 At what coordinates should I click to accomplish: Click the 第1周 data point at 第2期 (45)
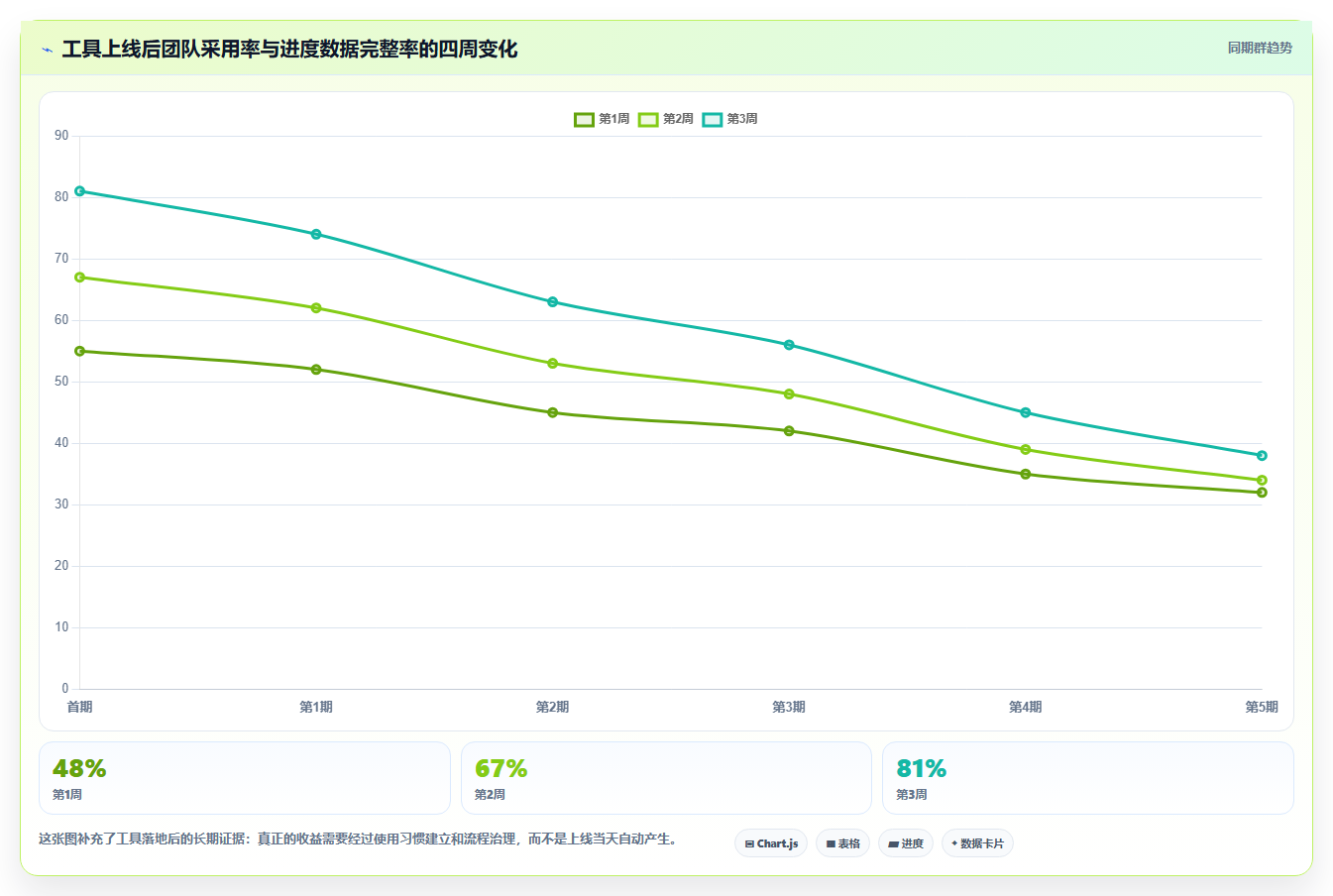(552, 412)
